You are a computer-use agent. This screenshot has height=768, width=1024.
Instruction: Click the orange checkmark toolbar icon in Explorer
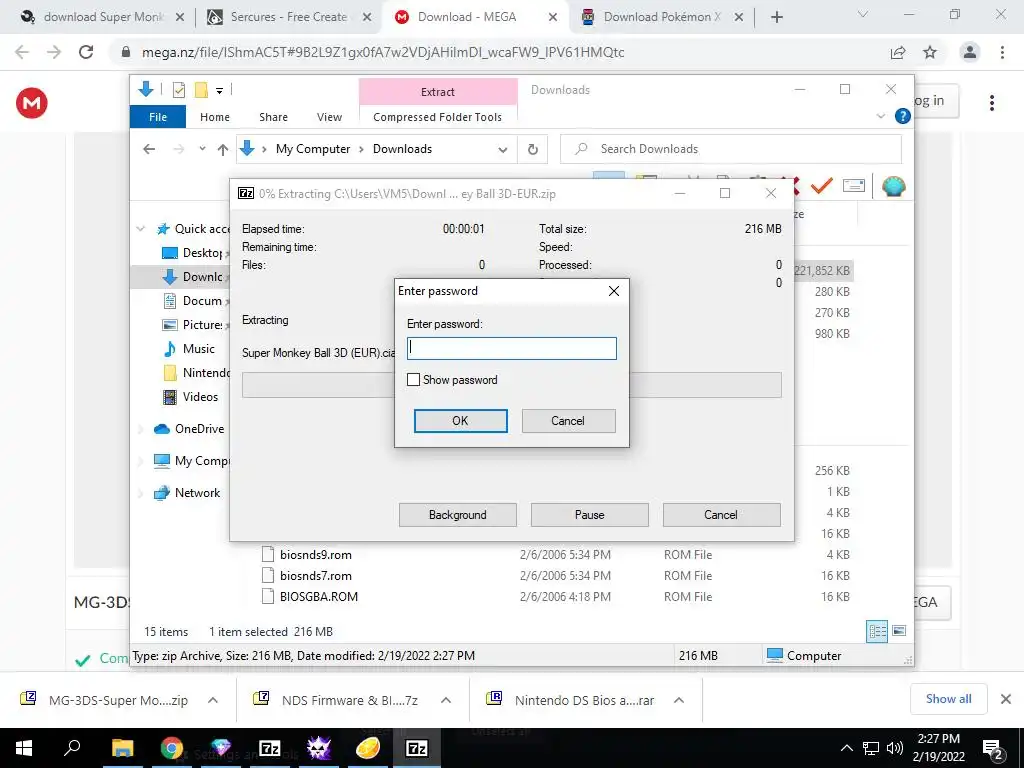click(822, 186)
